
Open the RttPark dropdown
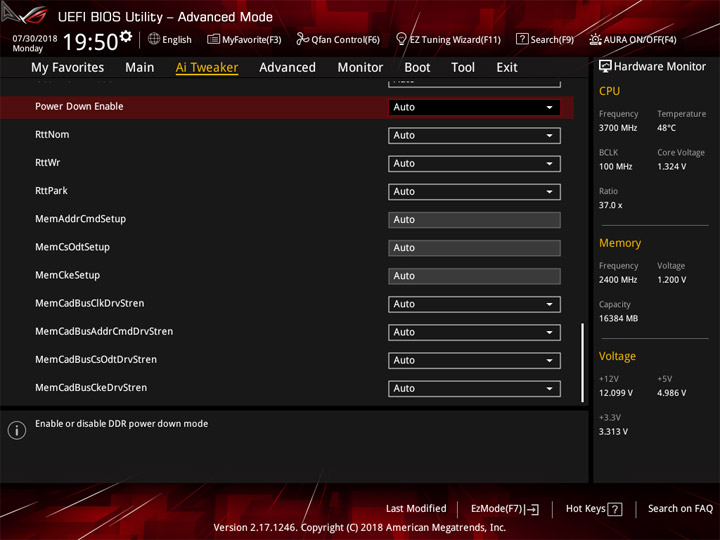[474, 191]
